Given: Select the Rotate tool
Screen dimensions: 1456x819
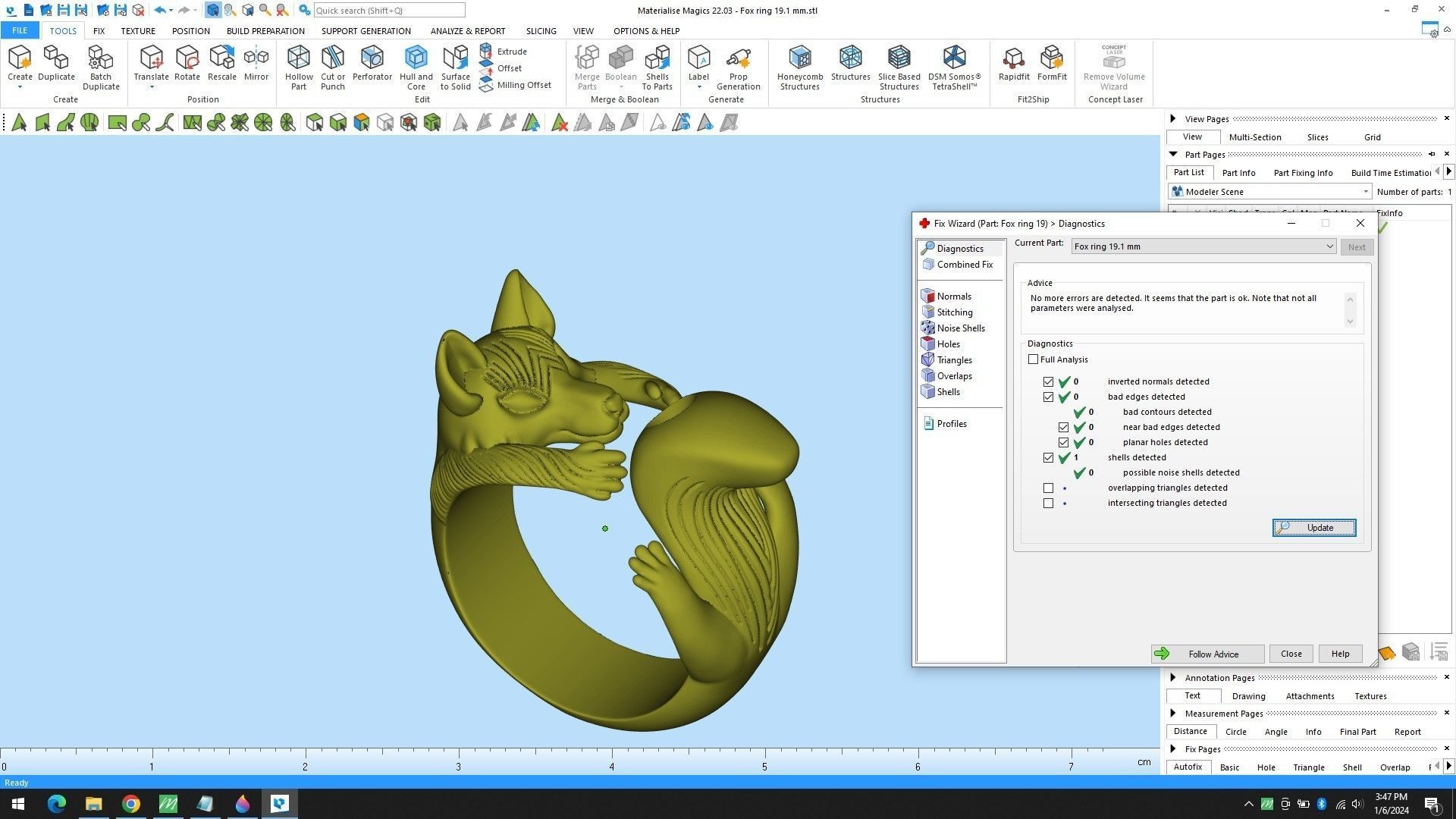Looking at the screenshot, I should pos(187,63).
